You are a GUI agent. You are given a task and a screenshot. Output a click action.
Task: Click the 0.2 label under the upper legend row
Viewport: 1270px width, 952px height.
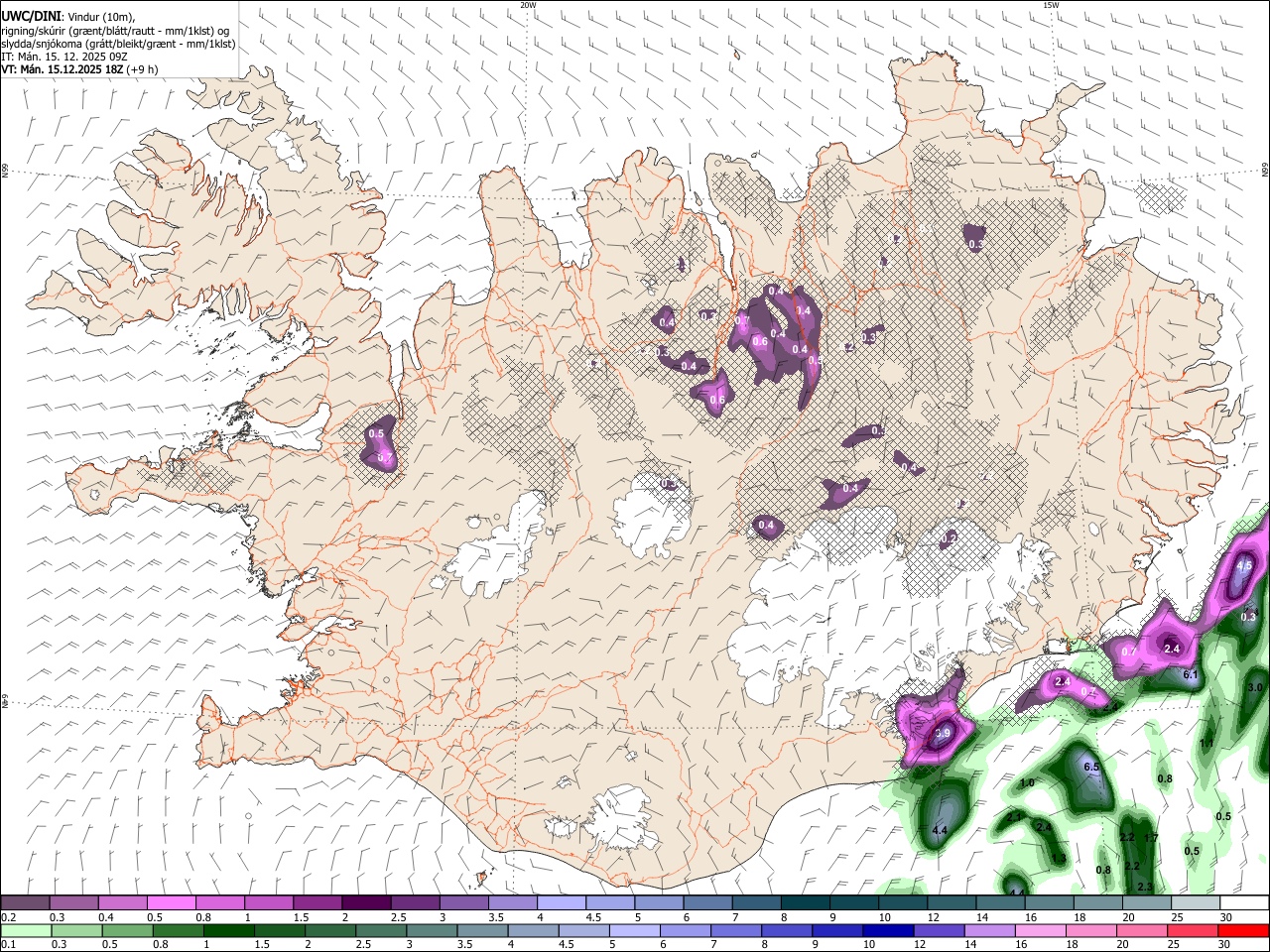(9, 917)
